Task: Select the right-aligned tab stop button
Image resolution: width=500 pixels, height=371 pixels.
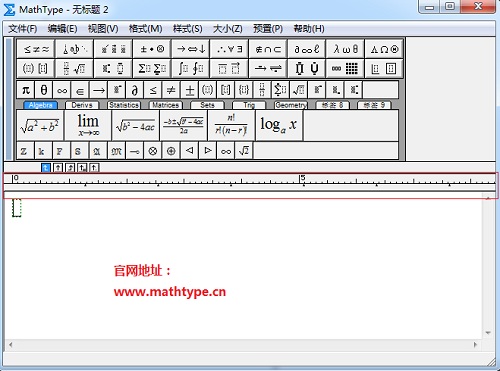Action: click(70, 167)
